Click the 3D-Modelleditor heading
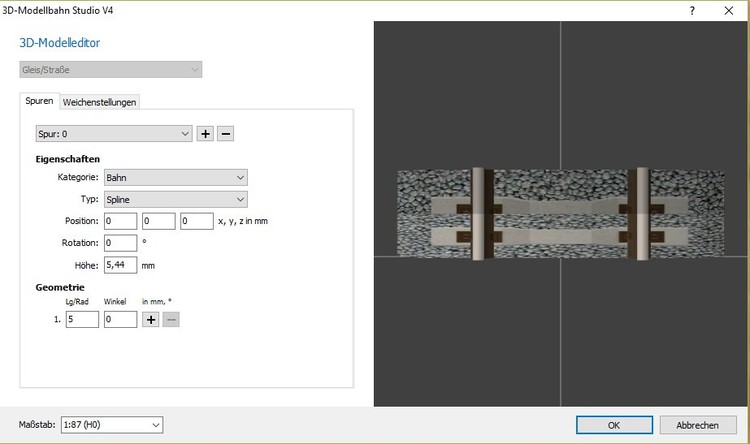 tap(60, 43)
